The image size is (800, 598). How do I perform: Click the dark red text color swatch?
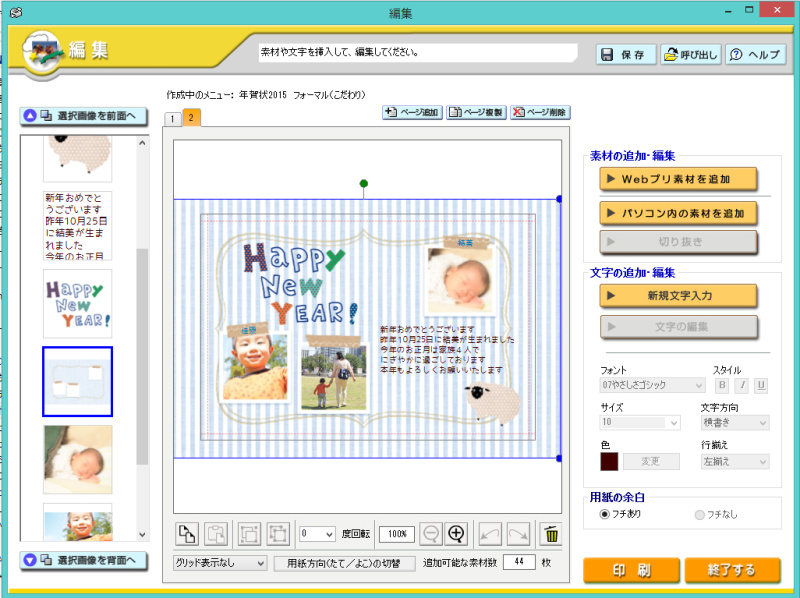pos(609,462)
